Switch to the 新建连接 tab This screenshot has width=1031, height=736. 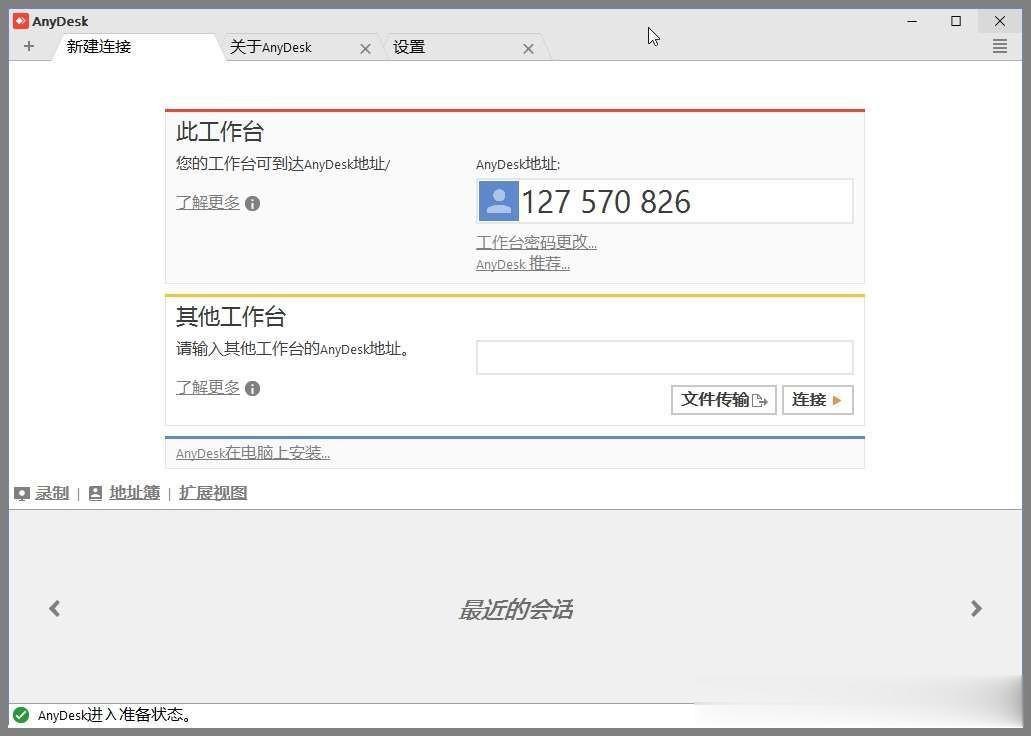pyautogui.click(x=136, y=47)
